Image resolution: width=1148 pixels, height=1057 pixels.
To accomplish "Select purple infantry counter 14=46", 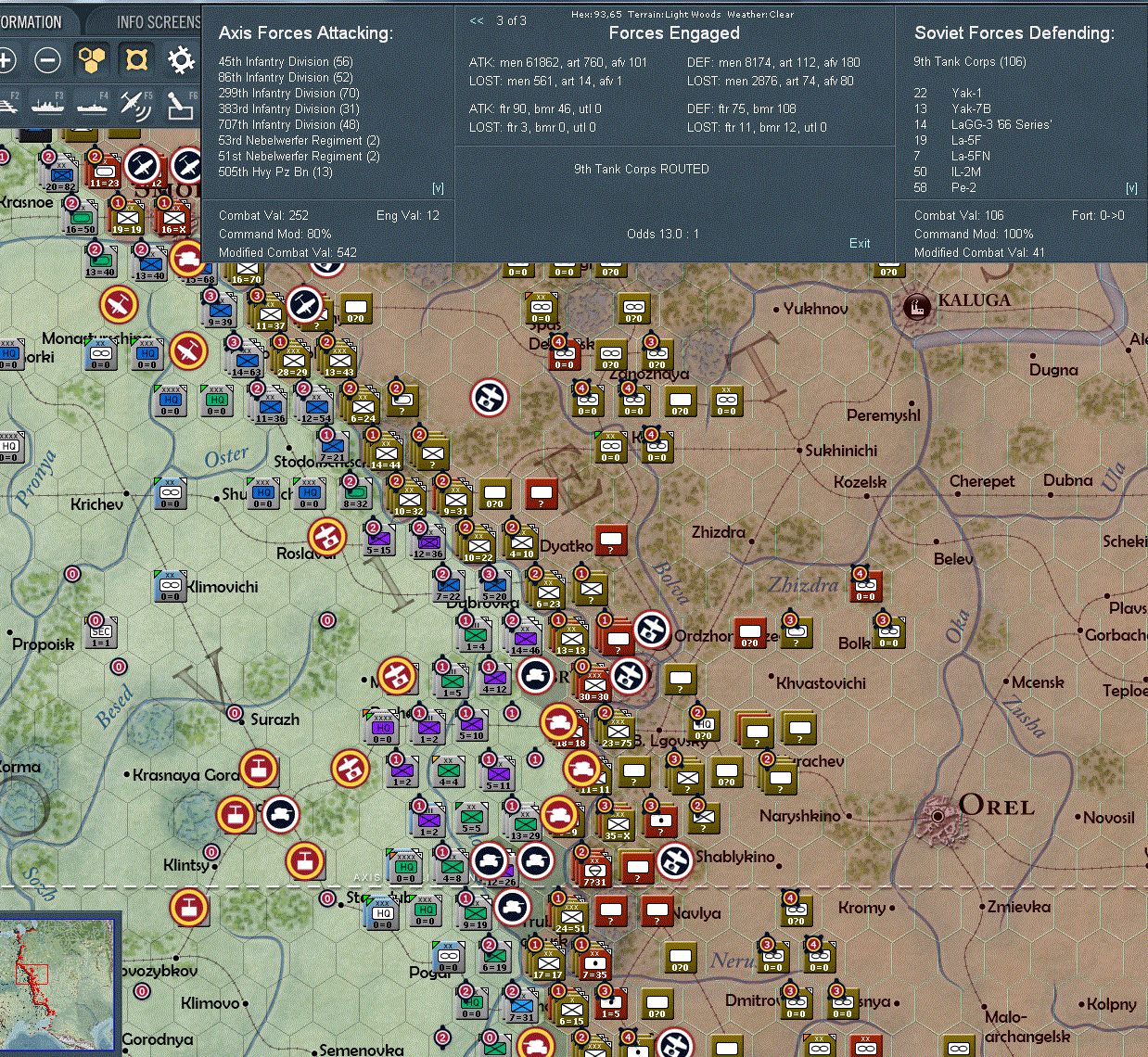I will click(x=524, y=639).
